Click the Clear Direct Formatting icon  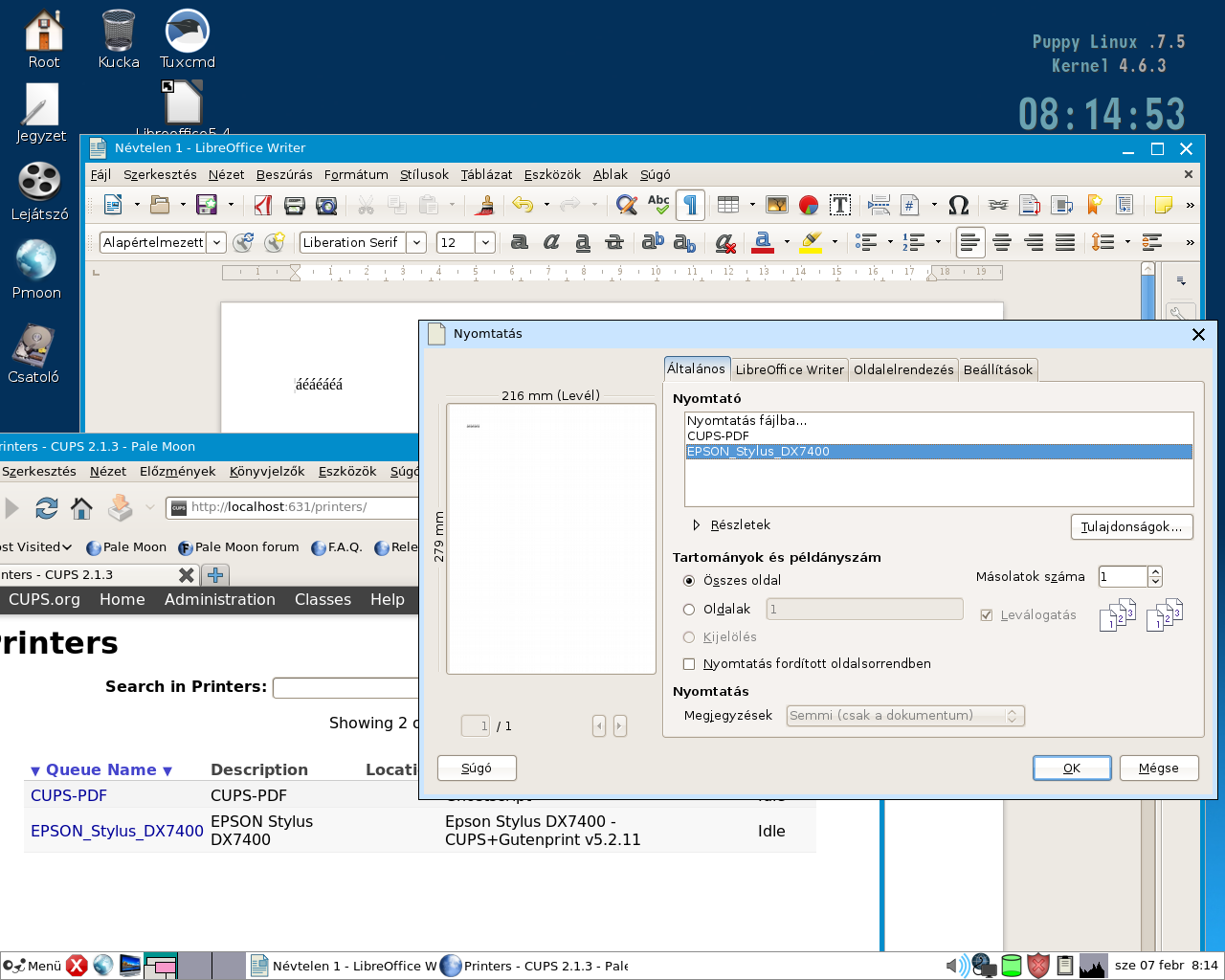point(726,242)
